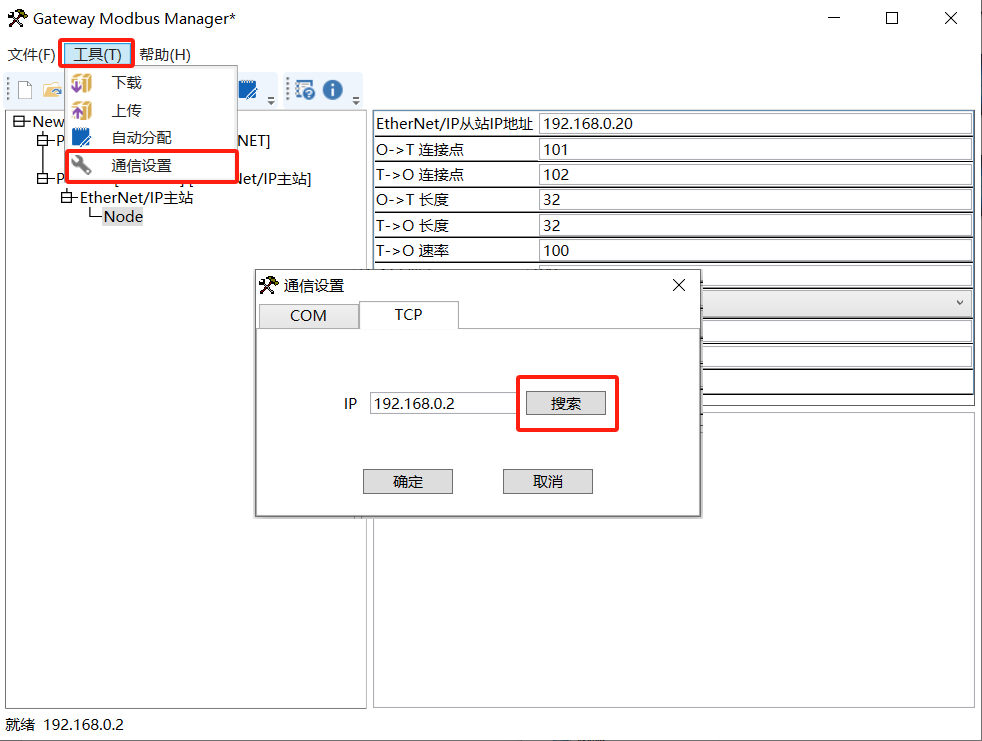This screenshot has height=741, width=982.
Task: Click the download icon in Tools menu
Action: [81, 83]
